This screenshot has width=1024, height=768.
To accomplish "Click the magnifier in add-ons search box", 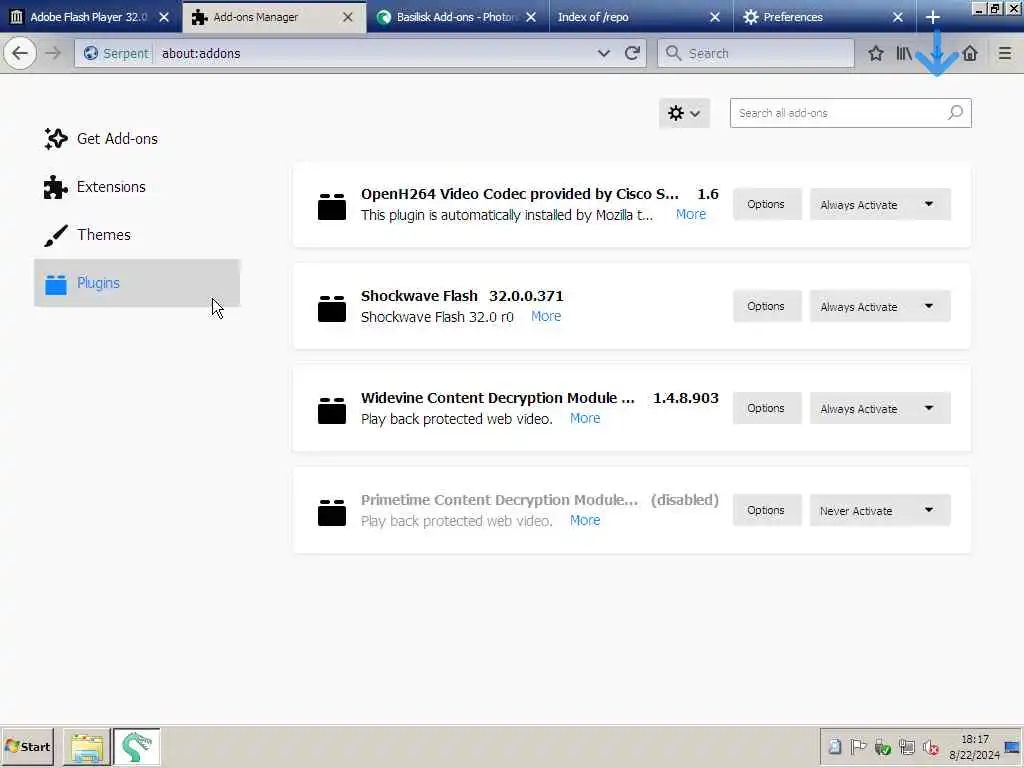I will pyautogui.click(x=955, y=112).
